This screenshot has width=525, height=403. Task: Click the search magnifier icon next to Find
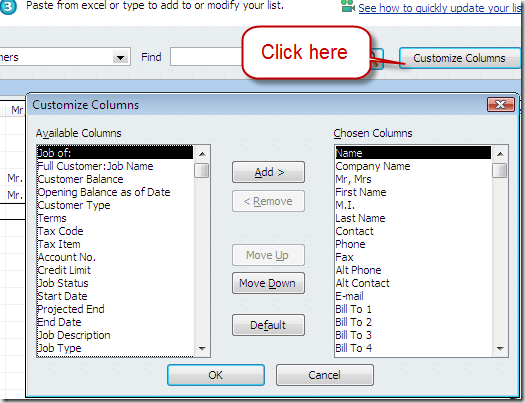point(376,59)
